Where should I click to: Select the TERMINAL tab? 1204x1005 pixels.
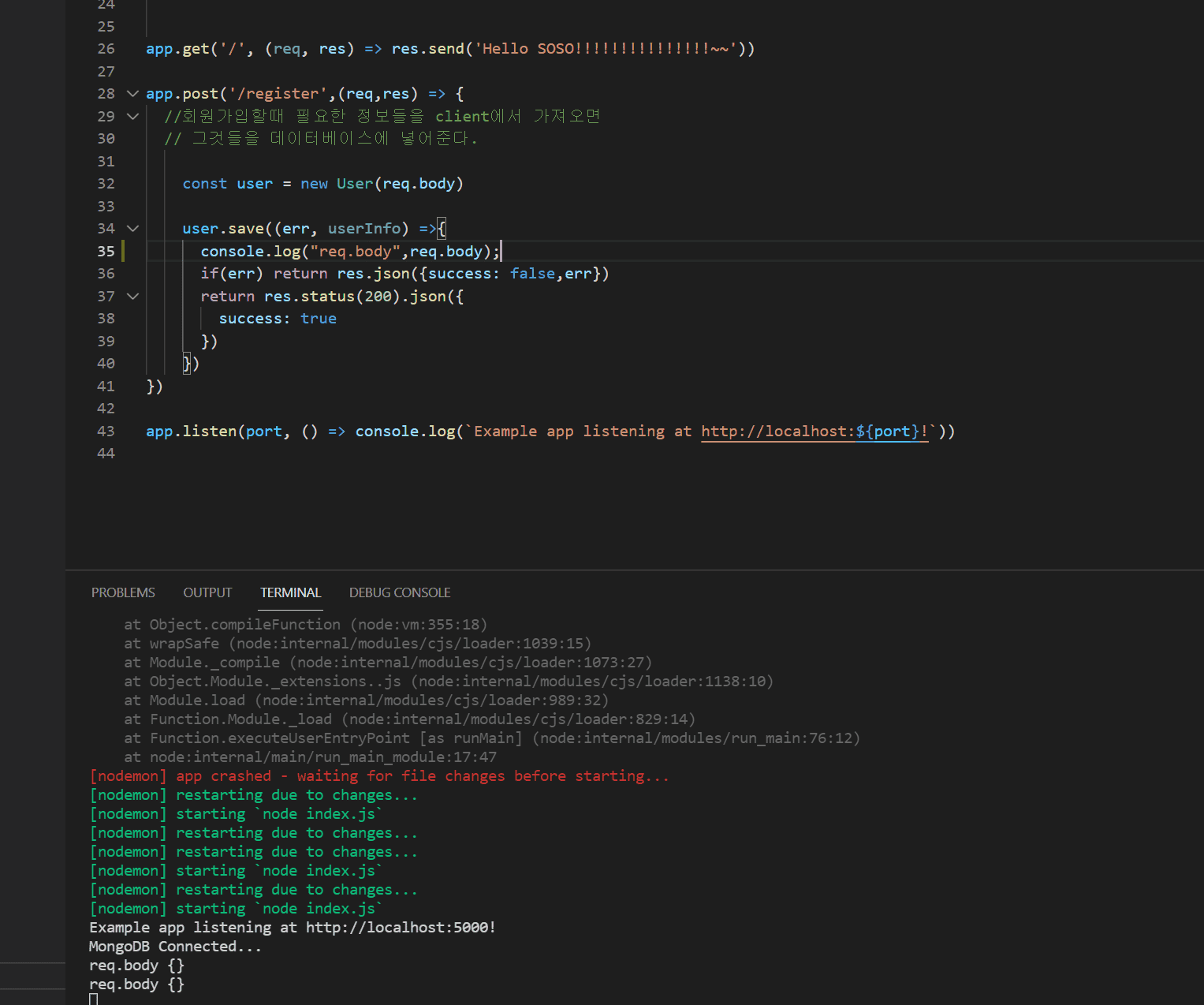point(290,592)
